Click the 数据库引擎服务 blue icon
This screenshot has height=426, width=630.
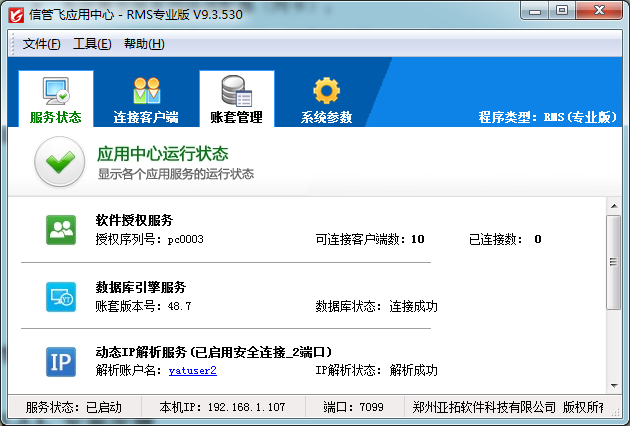click(61, 296)
